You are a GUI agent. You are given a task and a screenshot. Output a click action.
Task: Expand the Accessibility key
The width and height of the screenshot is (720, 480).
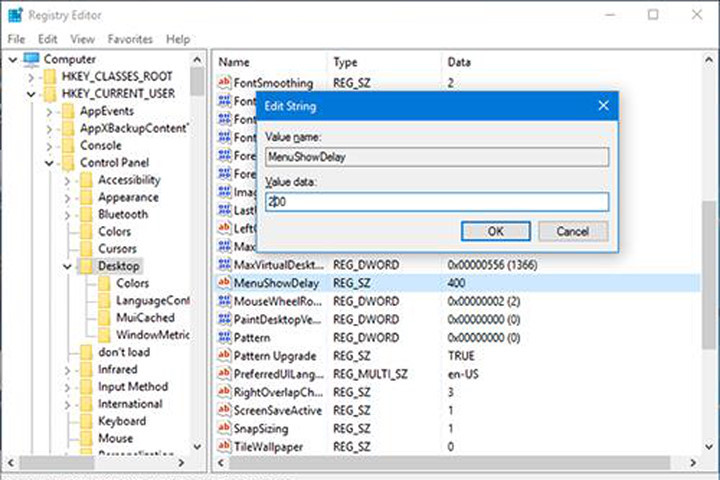click(x=67, y=181)
